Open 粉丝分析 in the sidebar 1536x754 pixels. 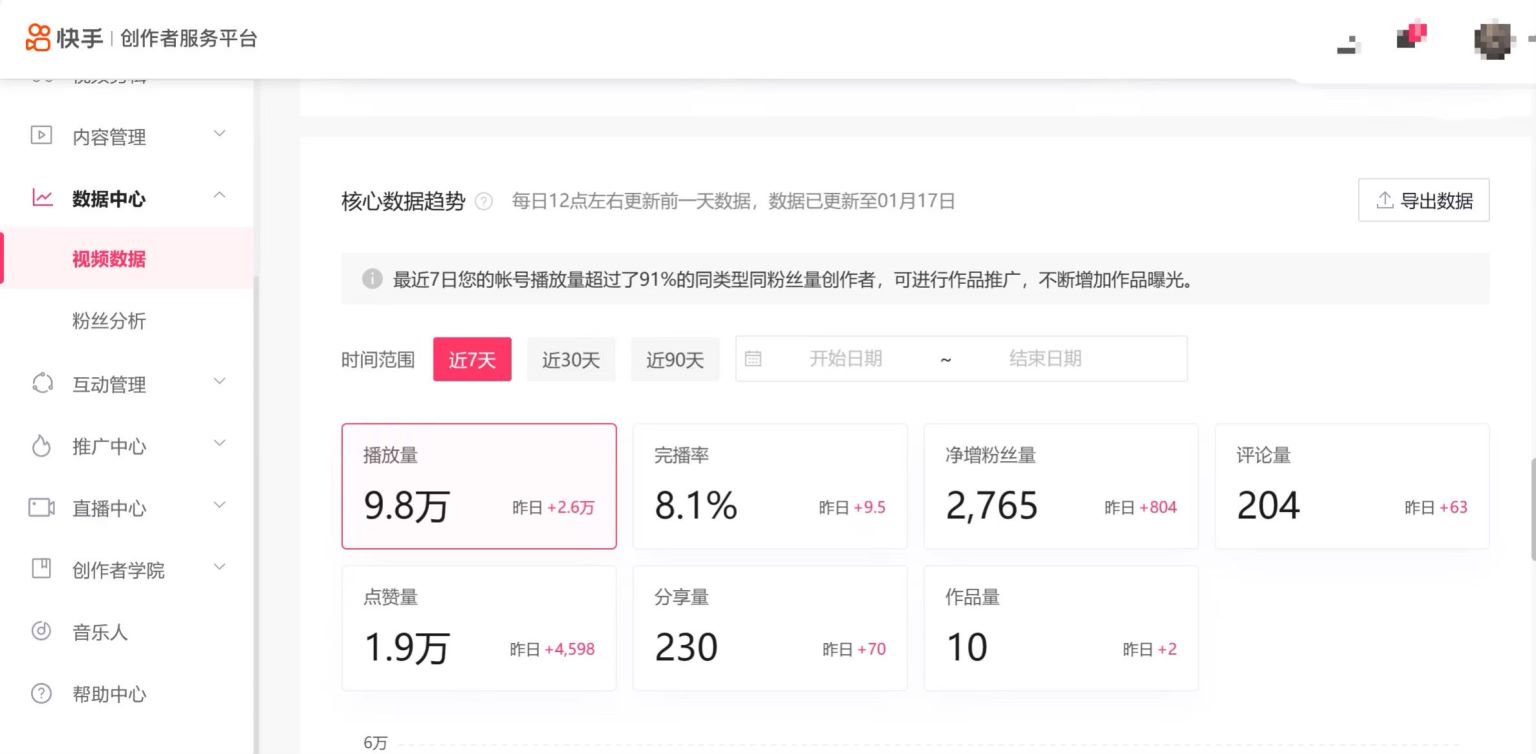click(x=109, y=321)
